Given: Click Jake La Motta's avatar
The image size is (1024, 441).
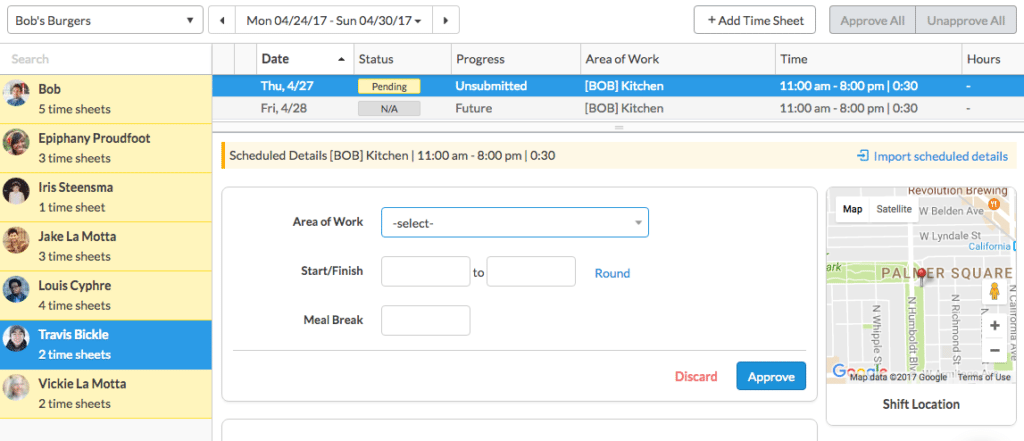Looking at the screenshot, I should (16, 240).
